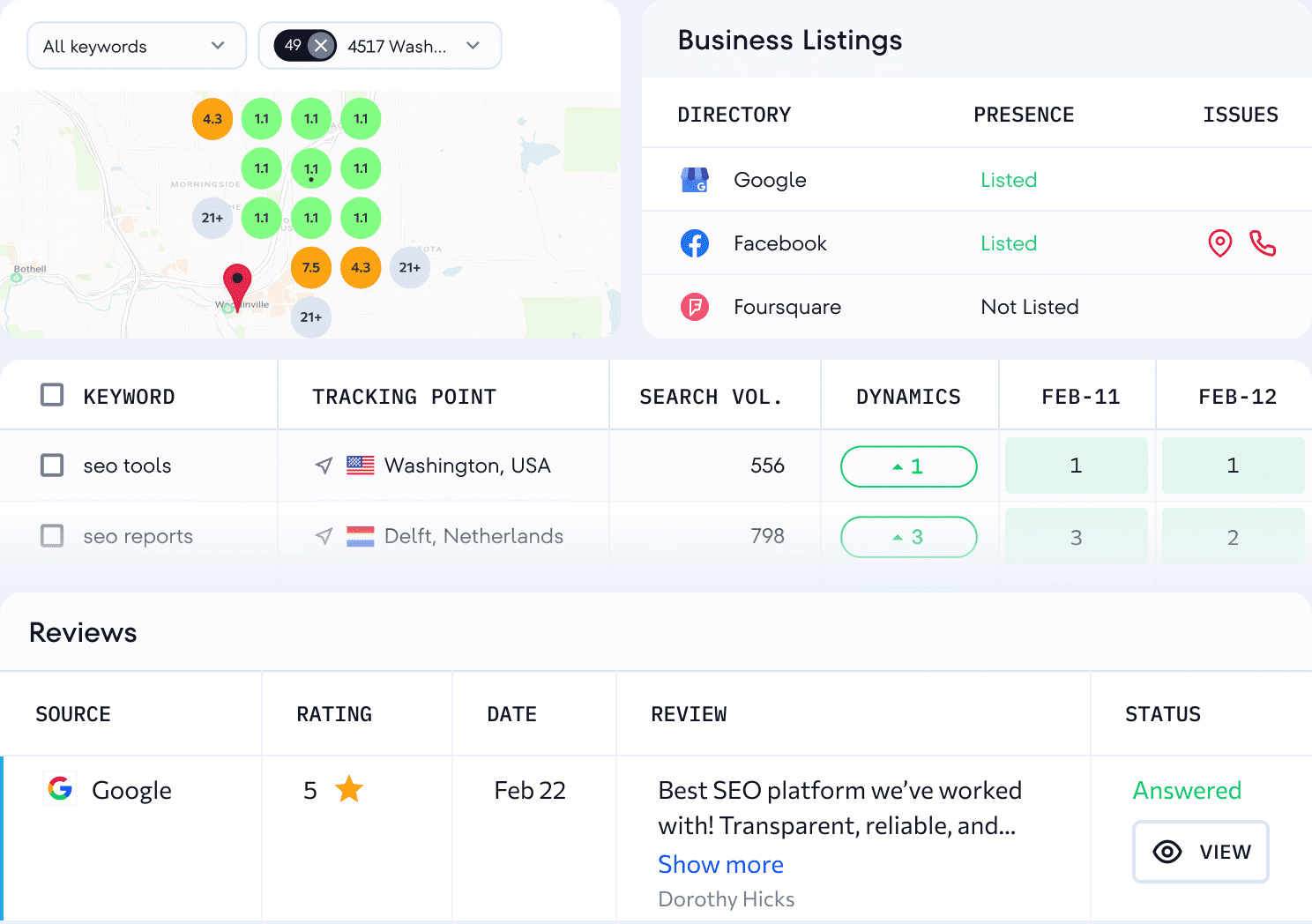Click the Google logo in Reviews source
Viewport: 1312px width, 924px height.
[60, 788]
